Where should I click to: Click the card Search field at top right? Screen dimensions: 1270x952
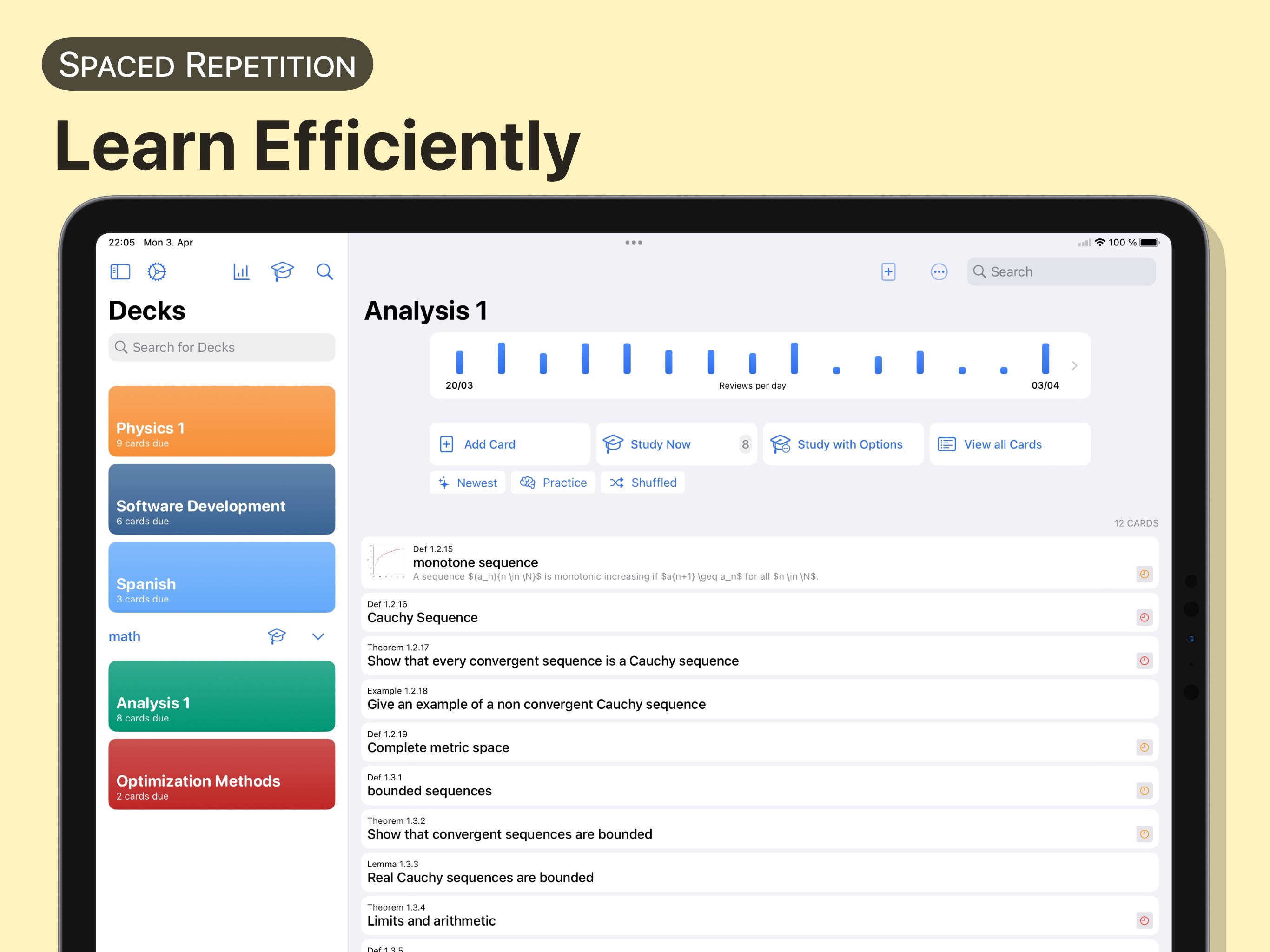pyautogui.click(x=1061, y=271)
